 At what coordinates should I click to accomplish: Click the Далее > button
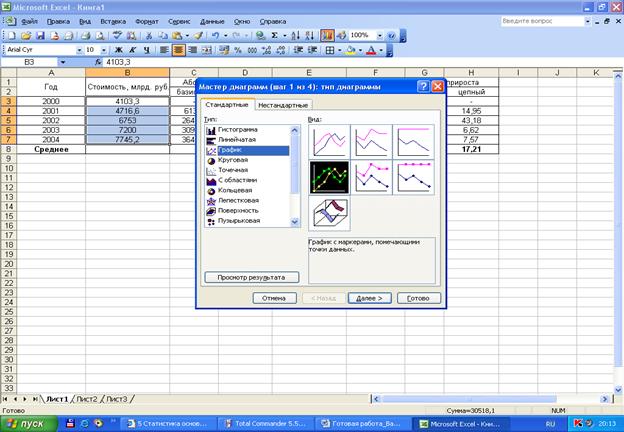click(x=369, y=298)
